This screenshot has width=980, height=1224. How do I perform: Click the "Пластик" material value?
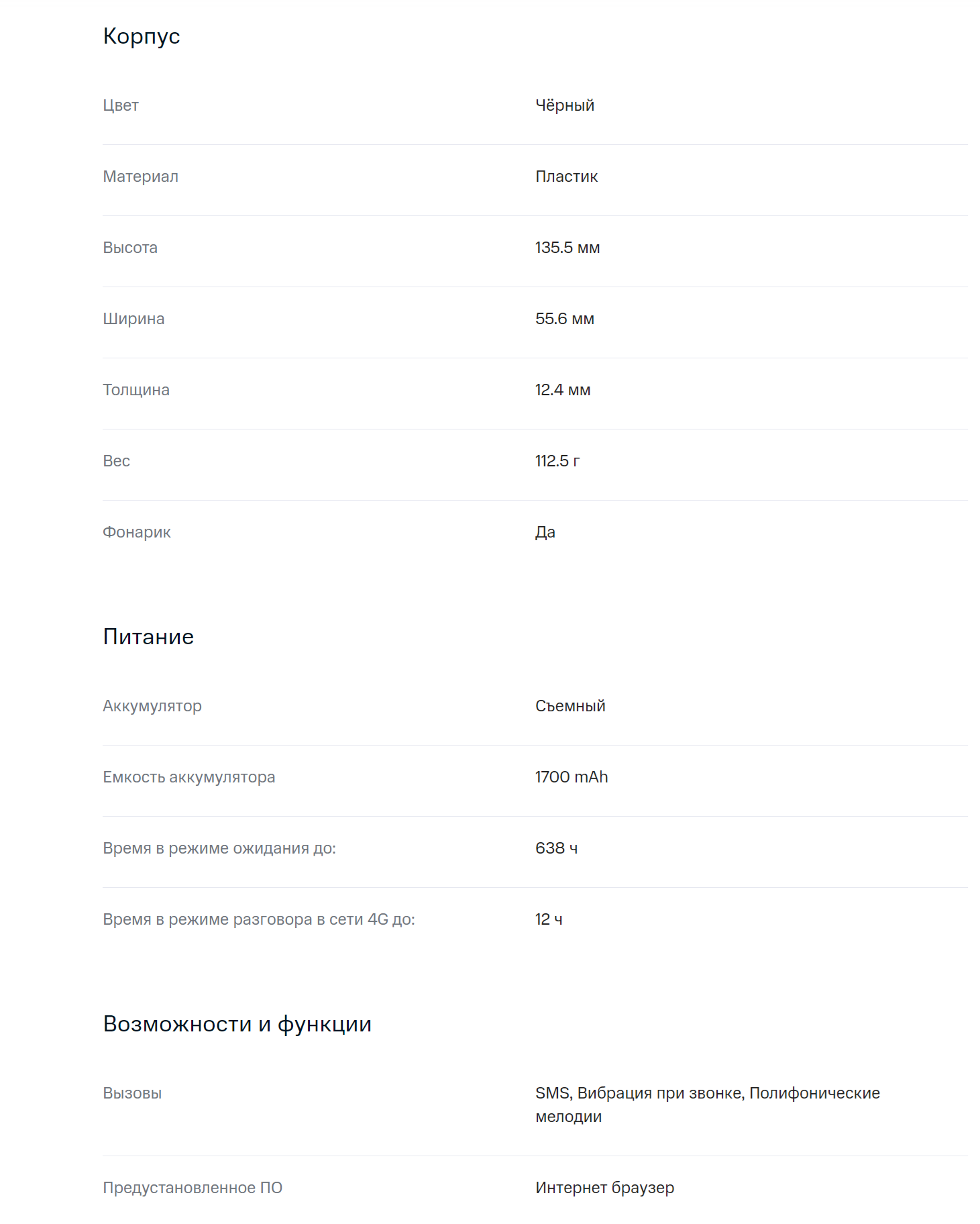pos(566,176)
